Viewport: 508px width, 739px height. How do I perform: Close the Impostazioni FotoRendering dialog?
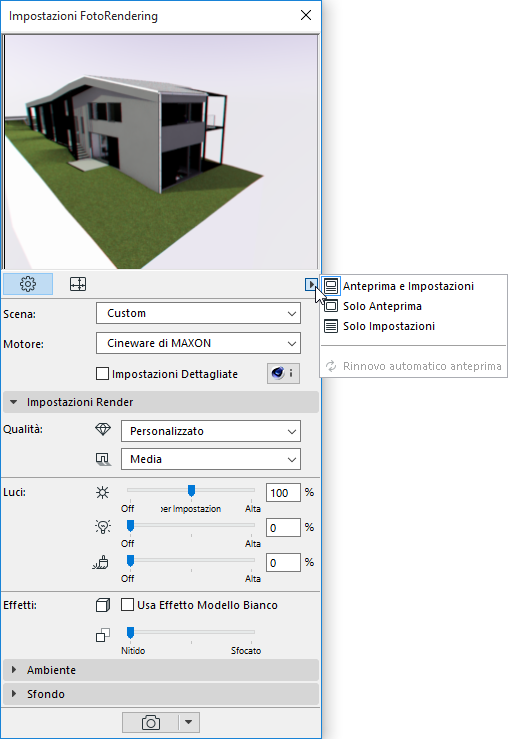(306, 15)
